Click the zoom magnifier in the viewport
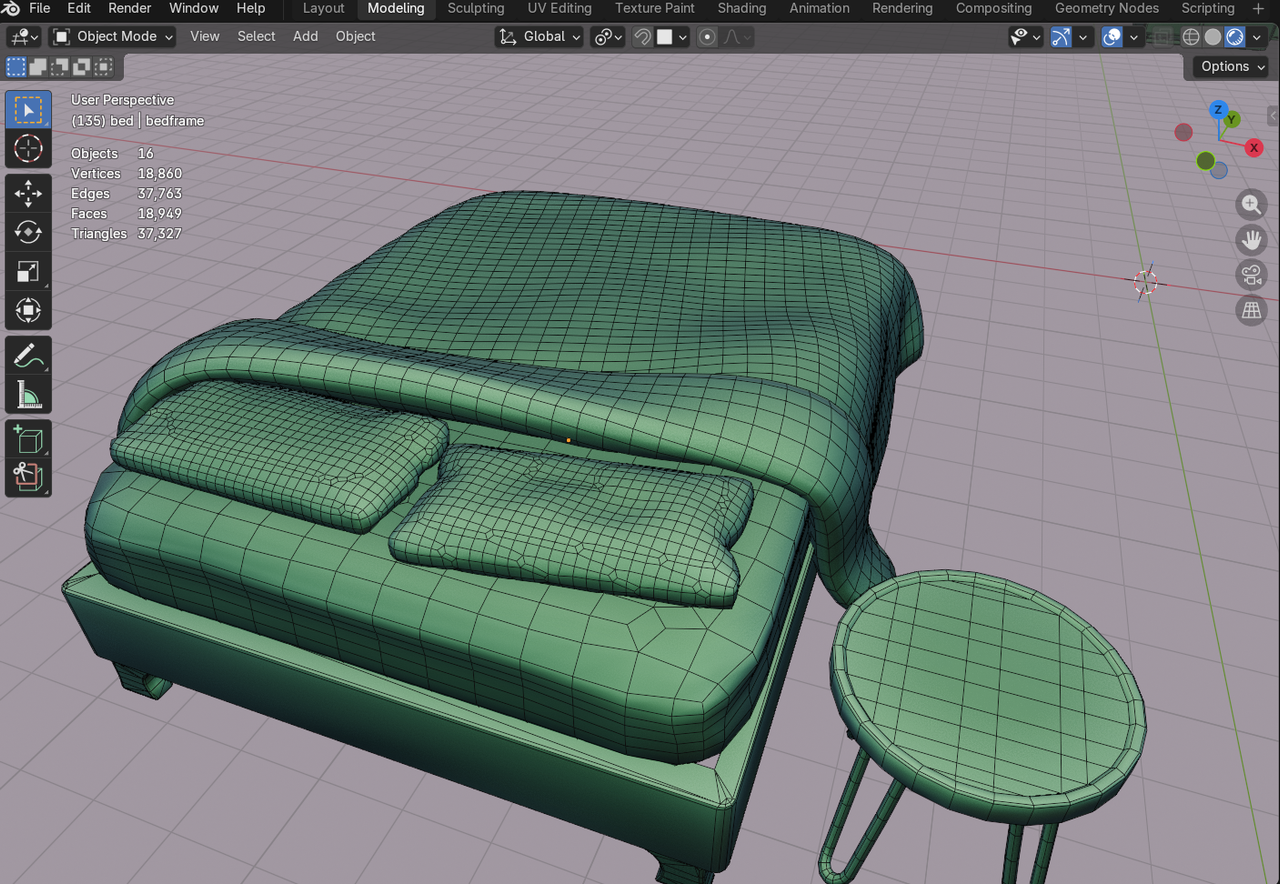This screenshot has width=1280, height=884. tap(1251, 204)
